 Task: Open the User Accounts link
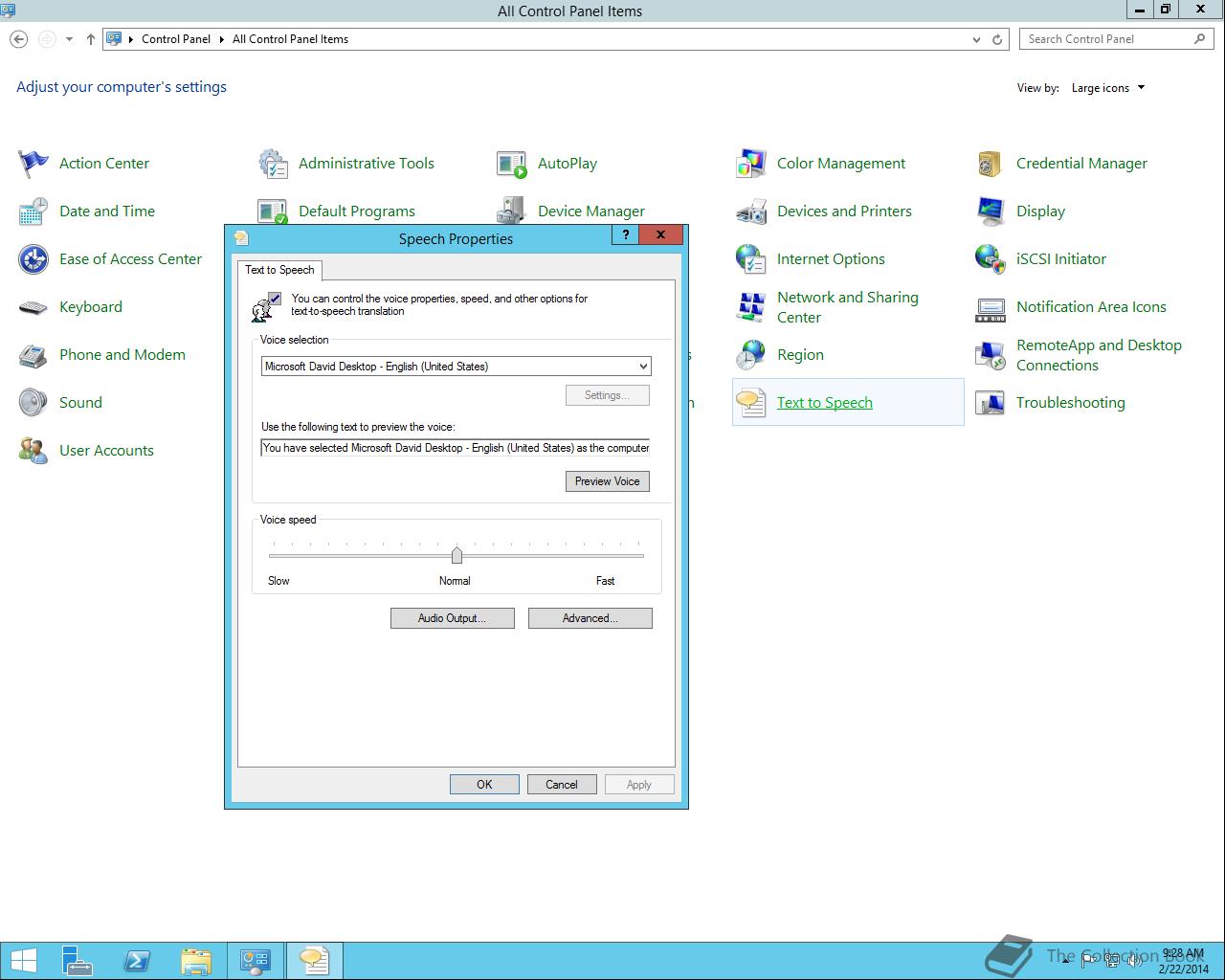pyautogui.click(x=106, y=451)
